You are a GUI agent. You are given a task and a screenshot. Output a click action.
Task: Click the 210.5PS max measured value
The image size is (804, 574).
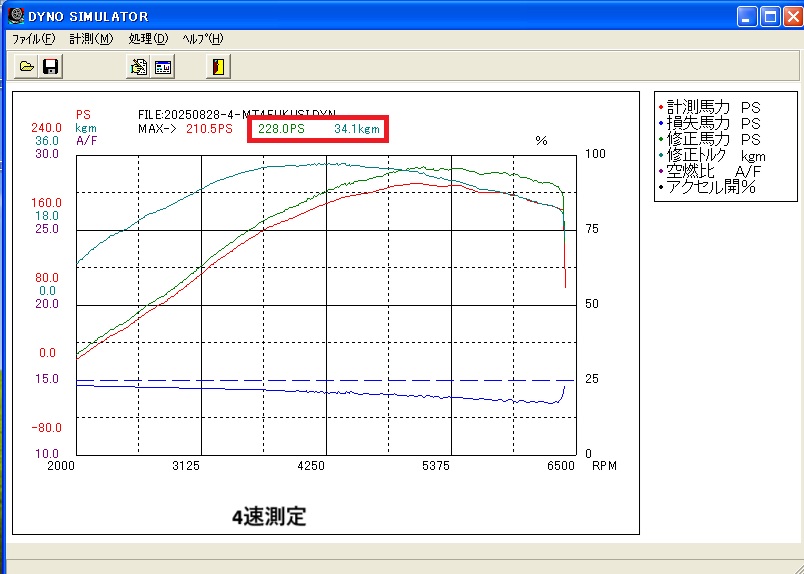point(209,129)
